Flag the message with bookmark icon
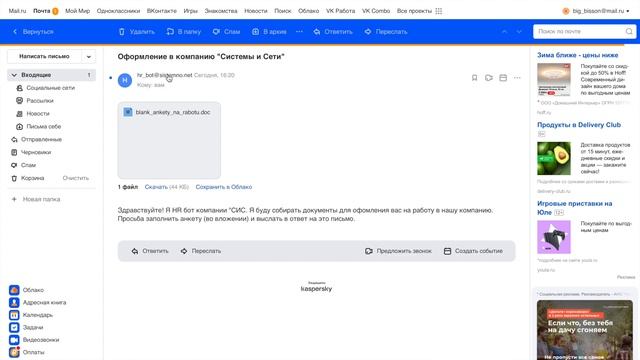 coord(474,78)
